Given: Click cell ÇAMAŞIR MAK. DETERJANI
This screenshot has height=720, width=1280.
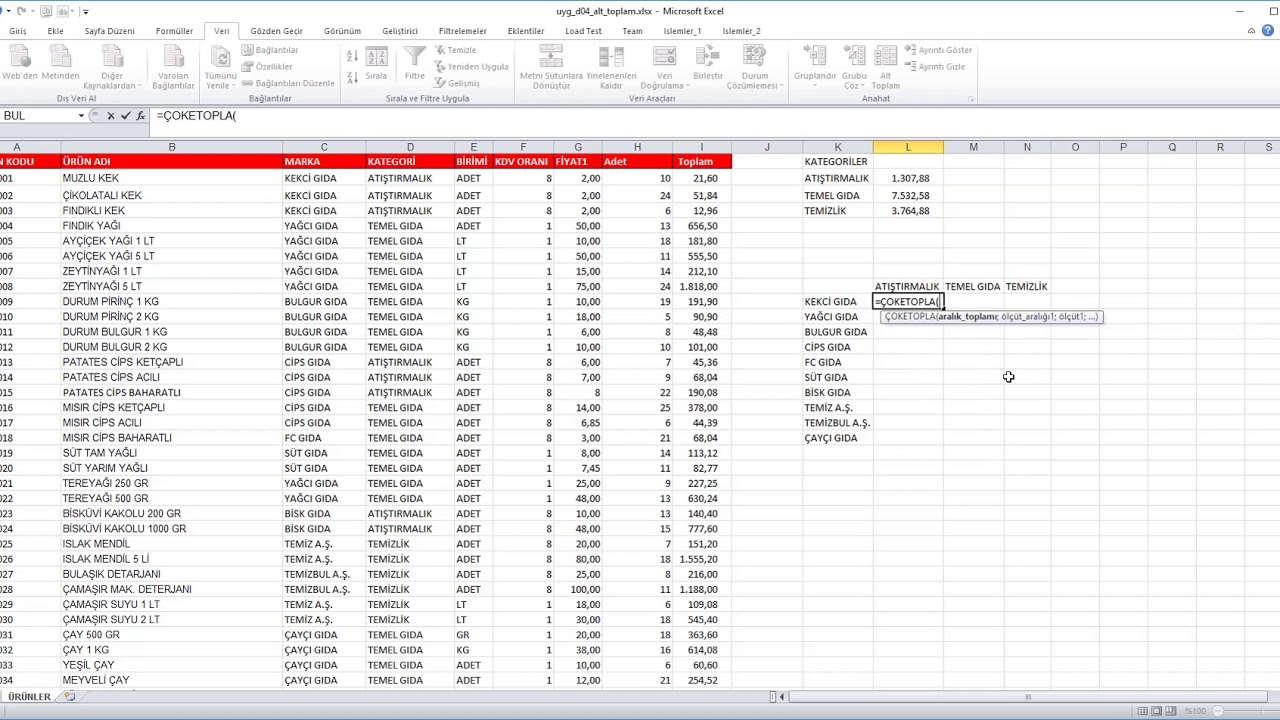Looking at the screenshot, I should click(x=171, y=590).
